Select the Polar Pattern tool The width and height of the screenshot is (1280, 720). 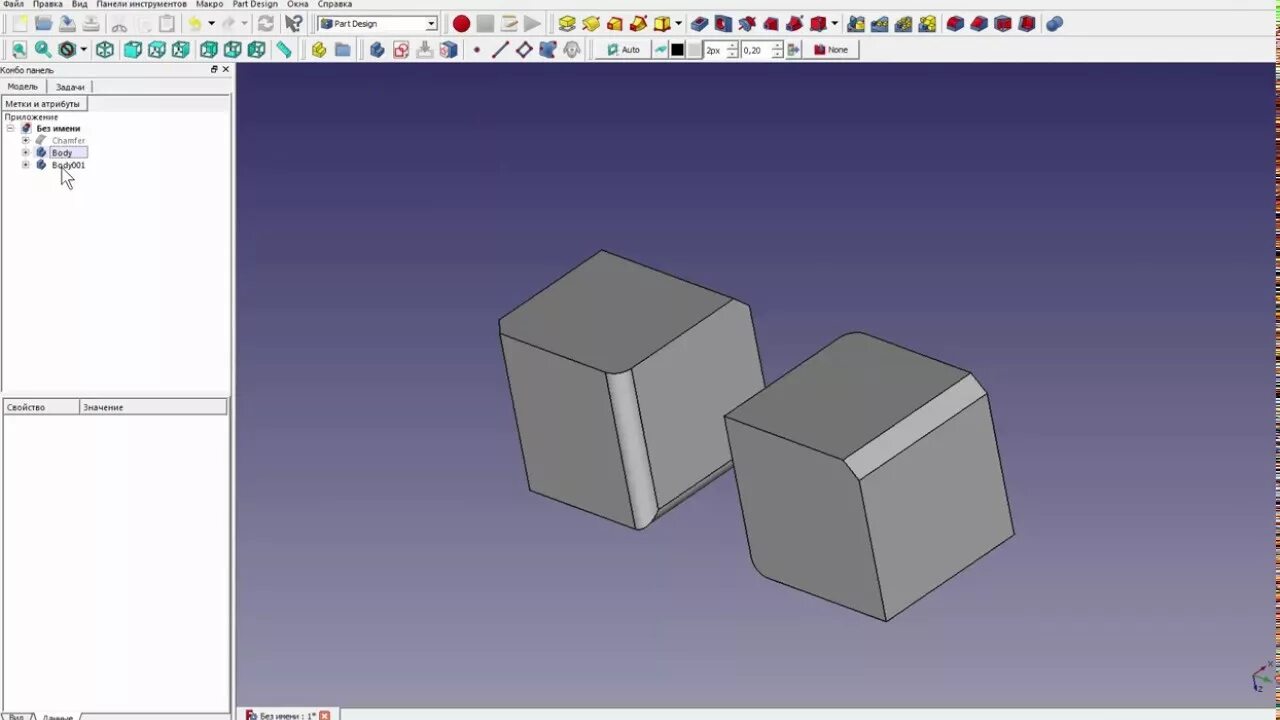tap(904, 23)
